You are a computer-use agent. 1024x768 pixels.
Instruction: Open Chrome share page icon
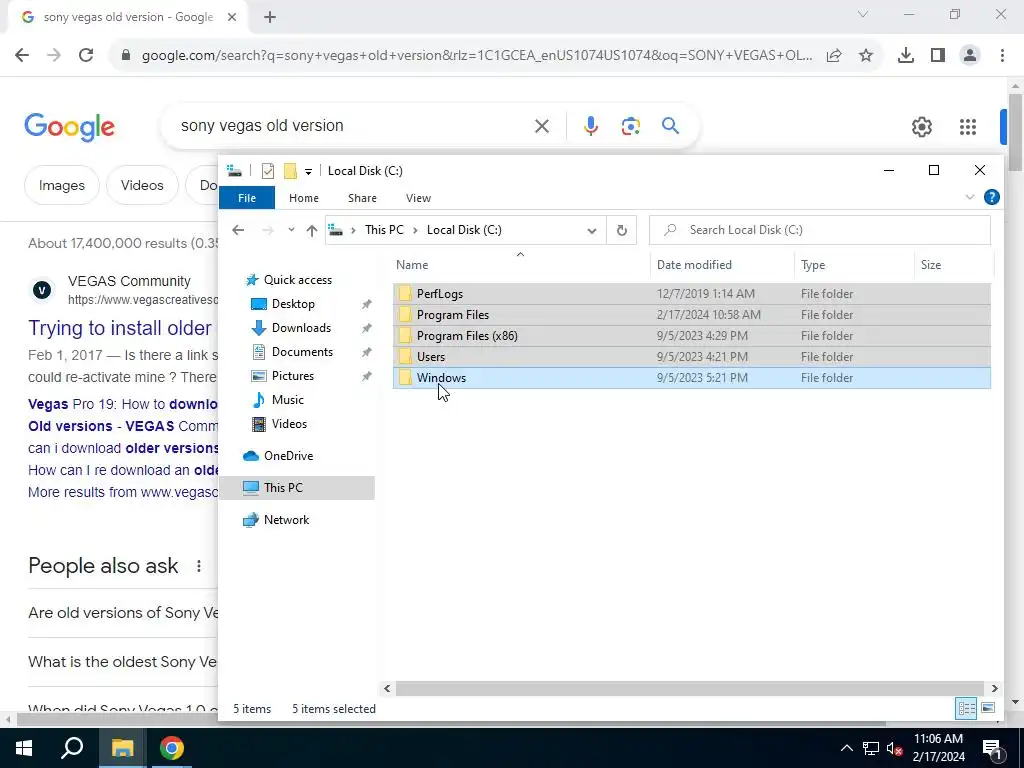[x=834, y=56]
